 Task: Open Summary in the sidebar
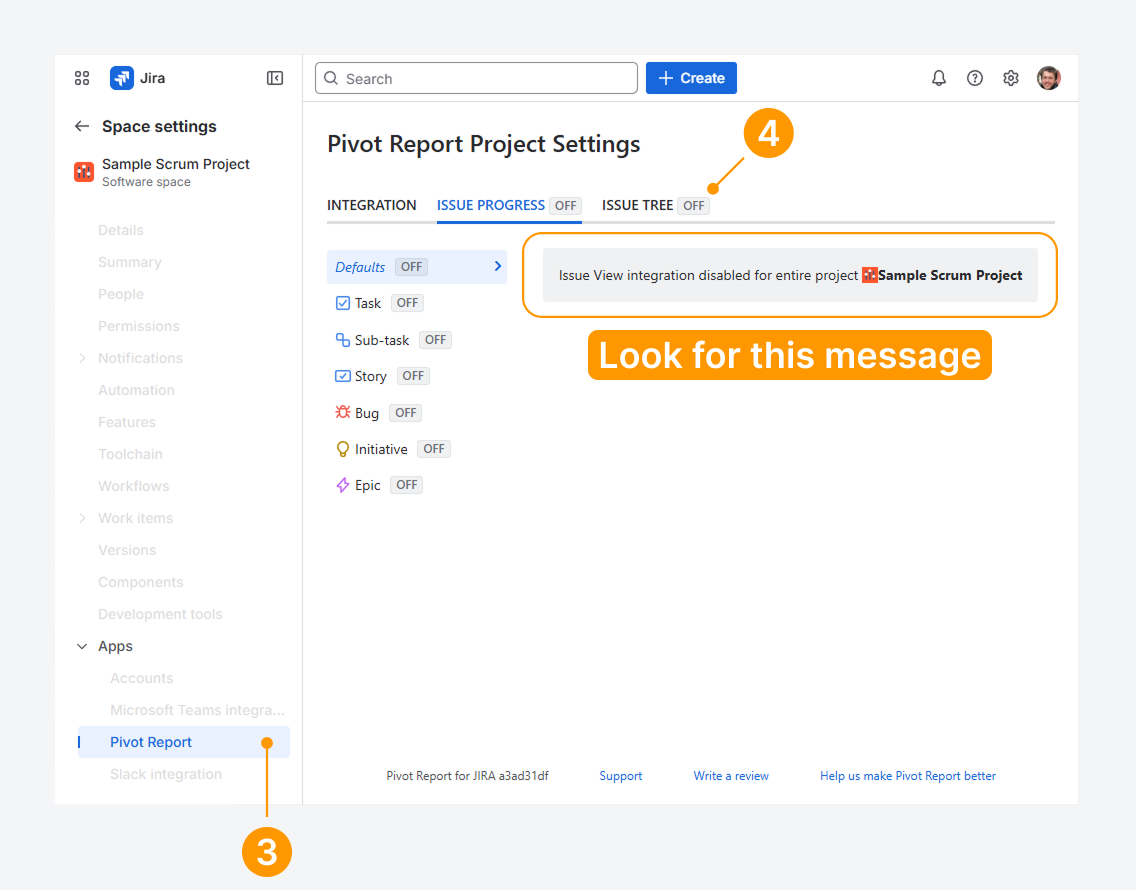[x=130, y=262]
